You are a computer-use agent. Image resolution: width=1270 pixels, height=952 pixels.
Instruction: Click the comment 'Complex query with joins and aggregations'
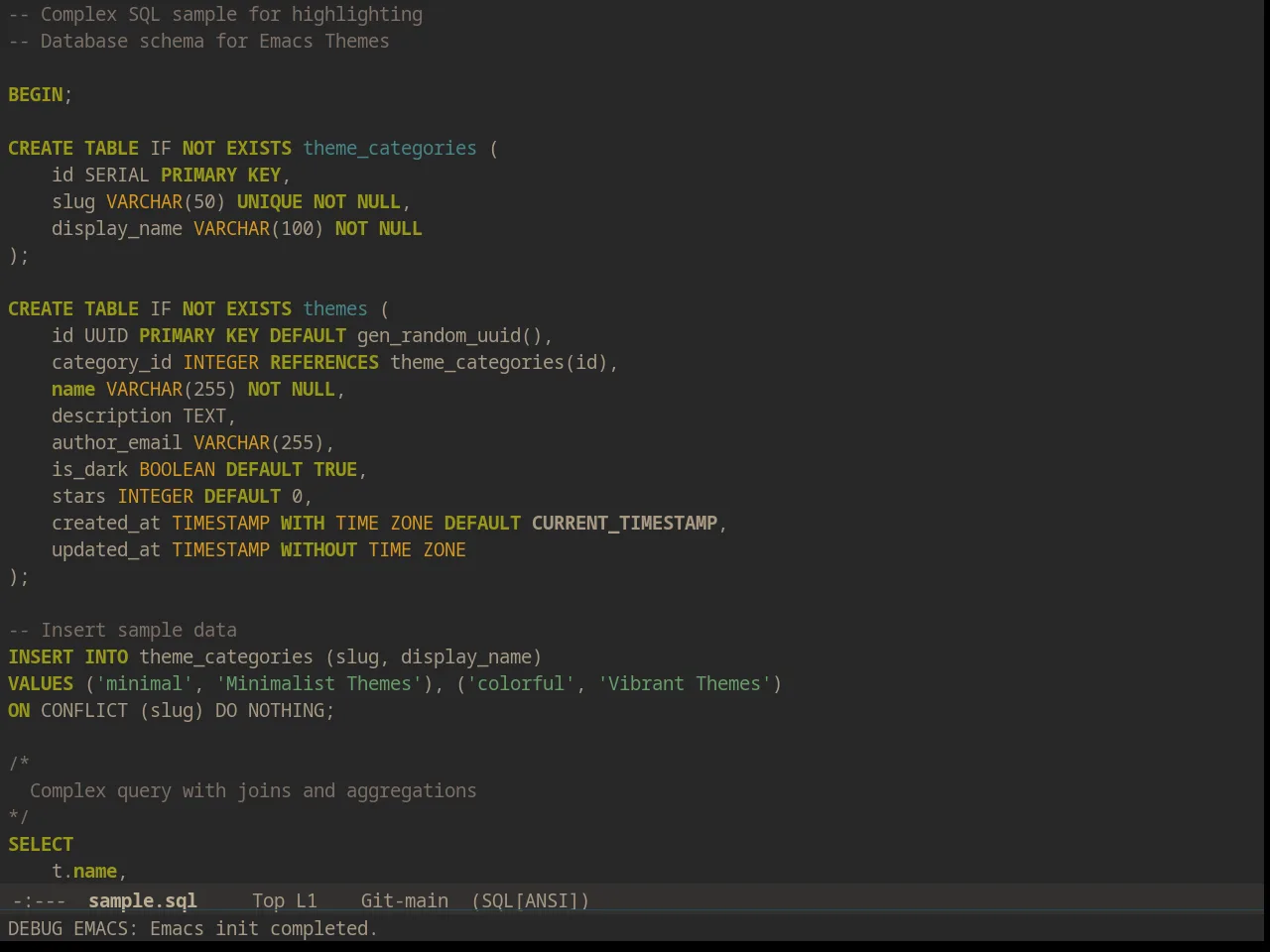click(x=253, y=790)
